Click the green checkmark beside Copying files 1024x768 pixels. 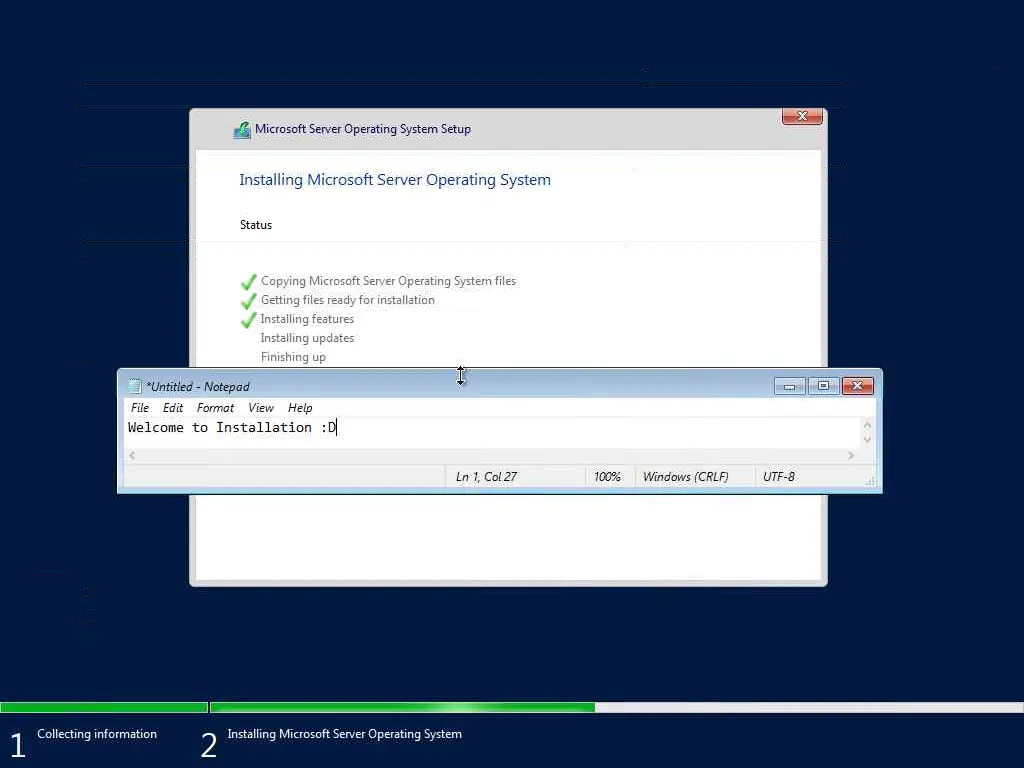point(249,281)
